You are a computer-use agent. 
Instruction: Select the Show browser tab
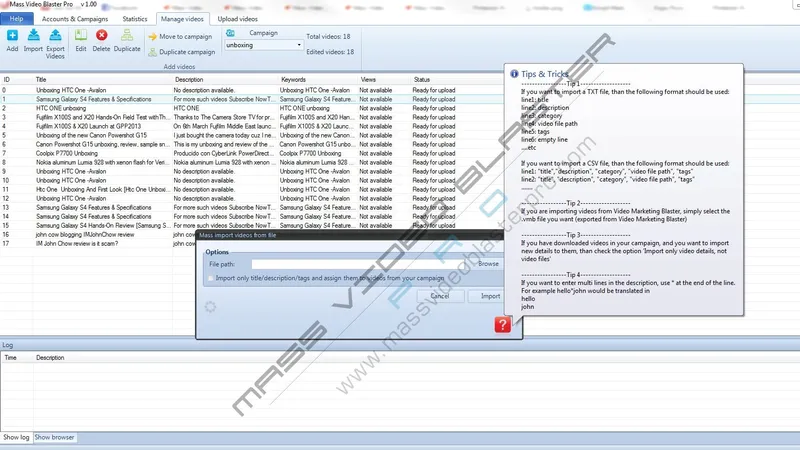coord(55,437)
